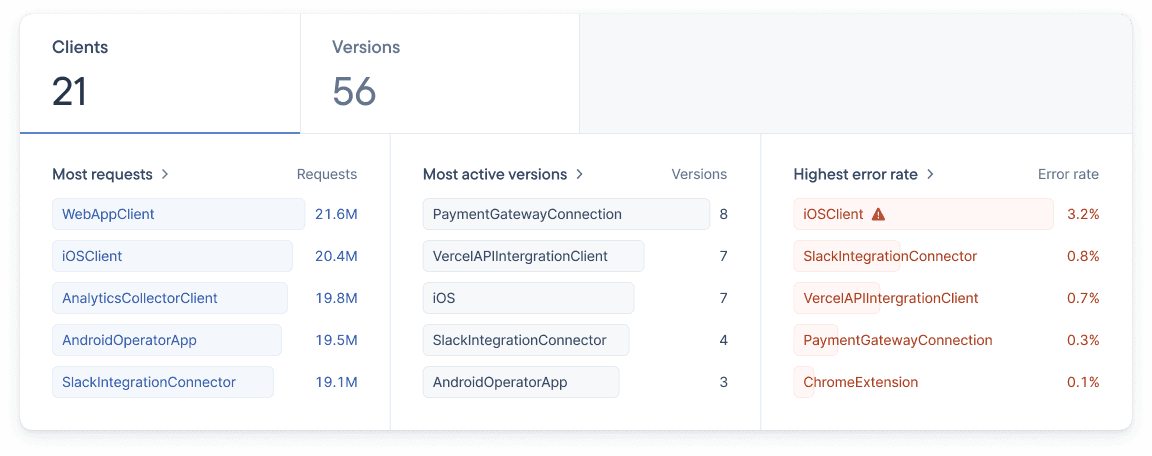The height and width of the screenshot is (456, 1152).
Task: Expand Most requests chevron arrow
Action: tap(165, 174)
